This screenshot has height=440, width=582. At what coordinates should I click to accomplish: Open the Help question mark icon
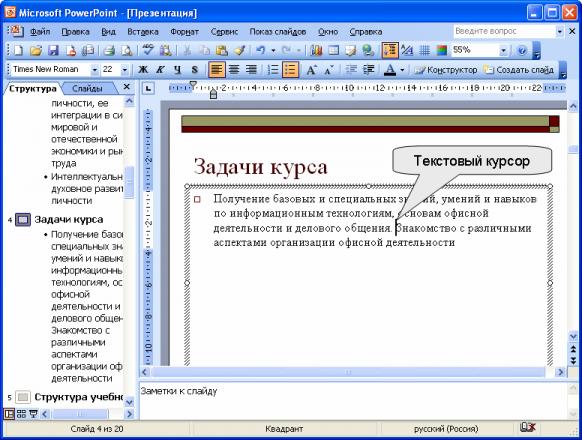(522, 50)
